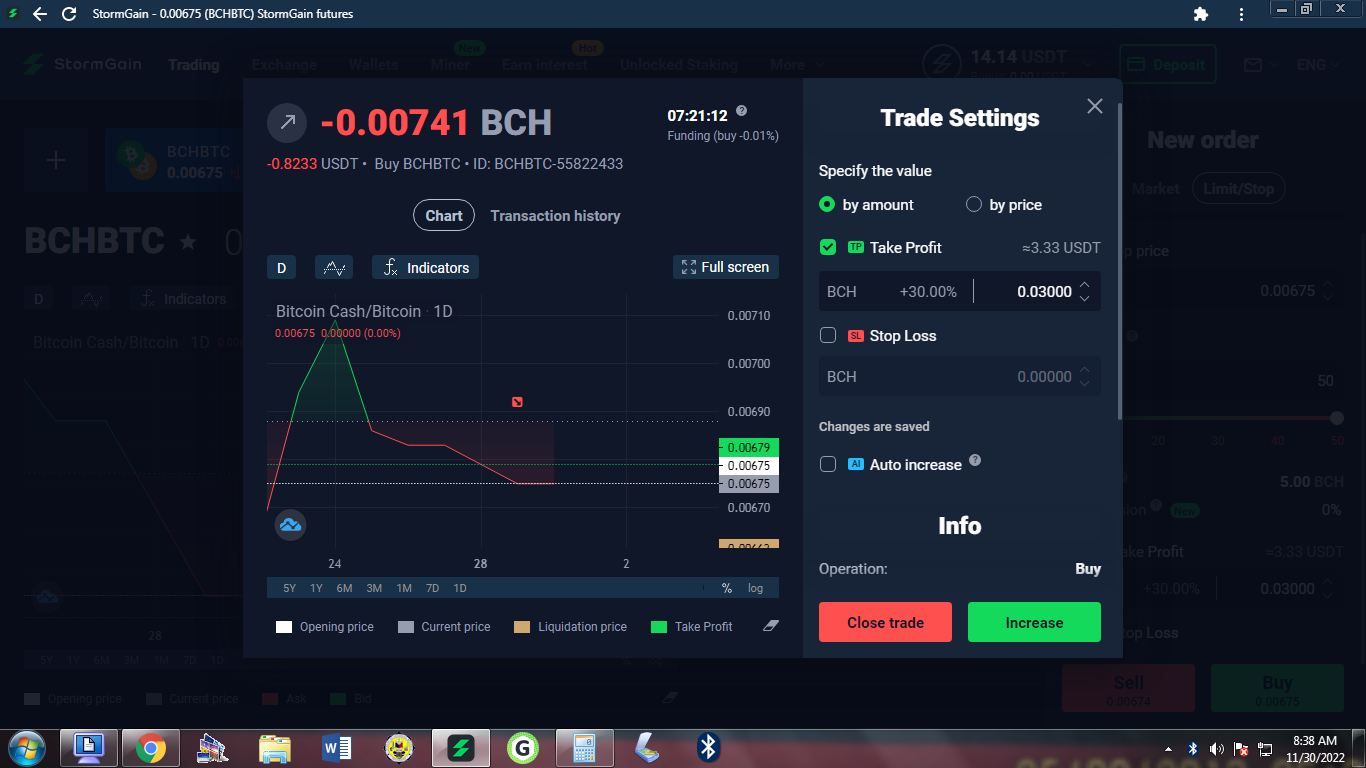Switch to the Transaction history tab
1366x768 pixels.
click(555, 216)
